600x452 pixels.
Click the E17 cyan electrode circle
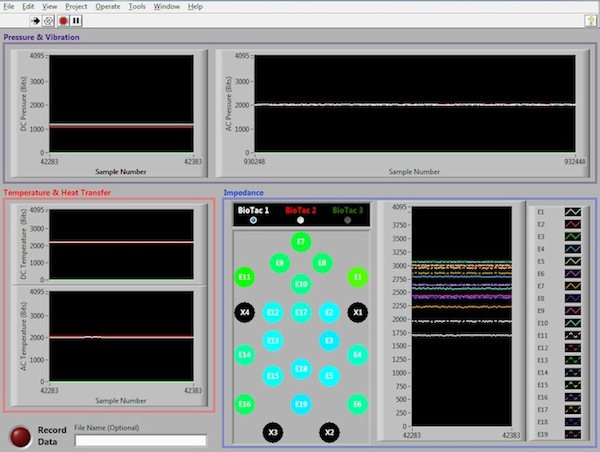pos(300,312)
